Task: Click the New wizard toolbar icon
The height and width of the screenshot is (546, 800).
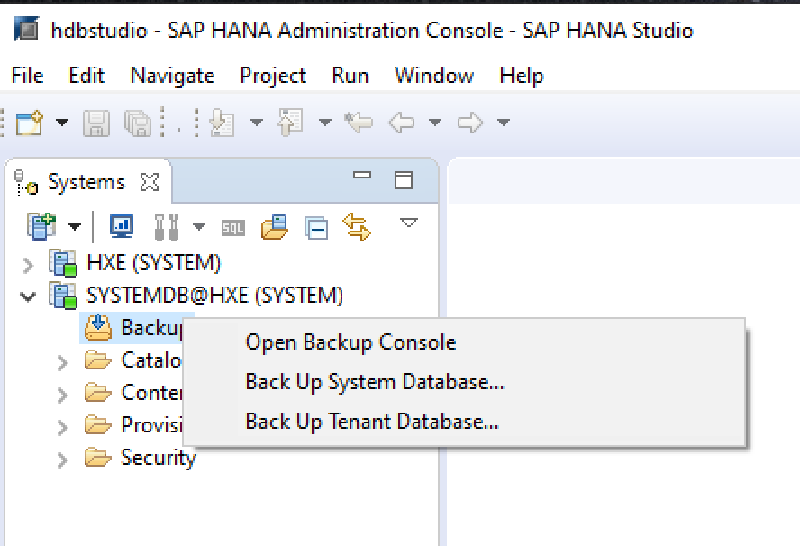Action: point(29,123)
